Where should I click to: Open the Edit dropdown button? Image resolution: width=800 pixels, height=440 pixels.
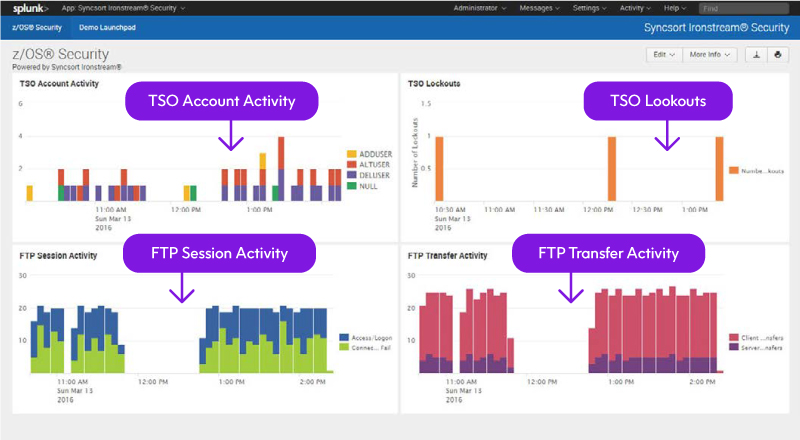(664, 55)
